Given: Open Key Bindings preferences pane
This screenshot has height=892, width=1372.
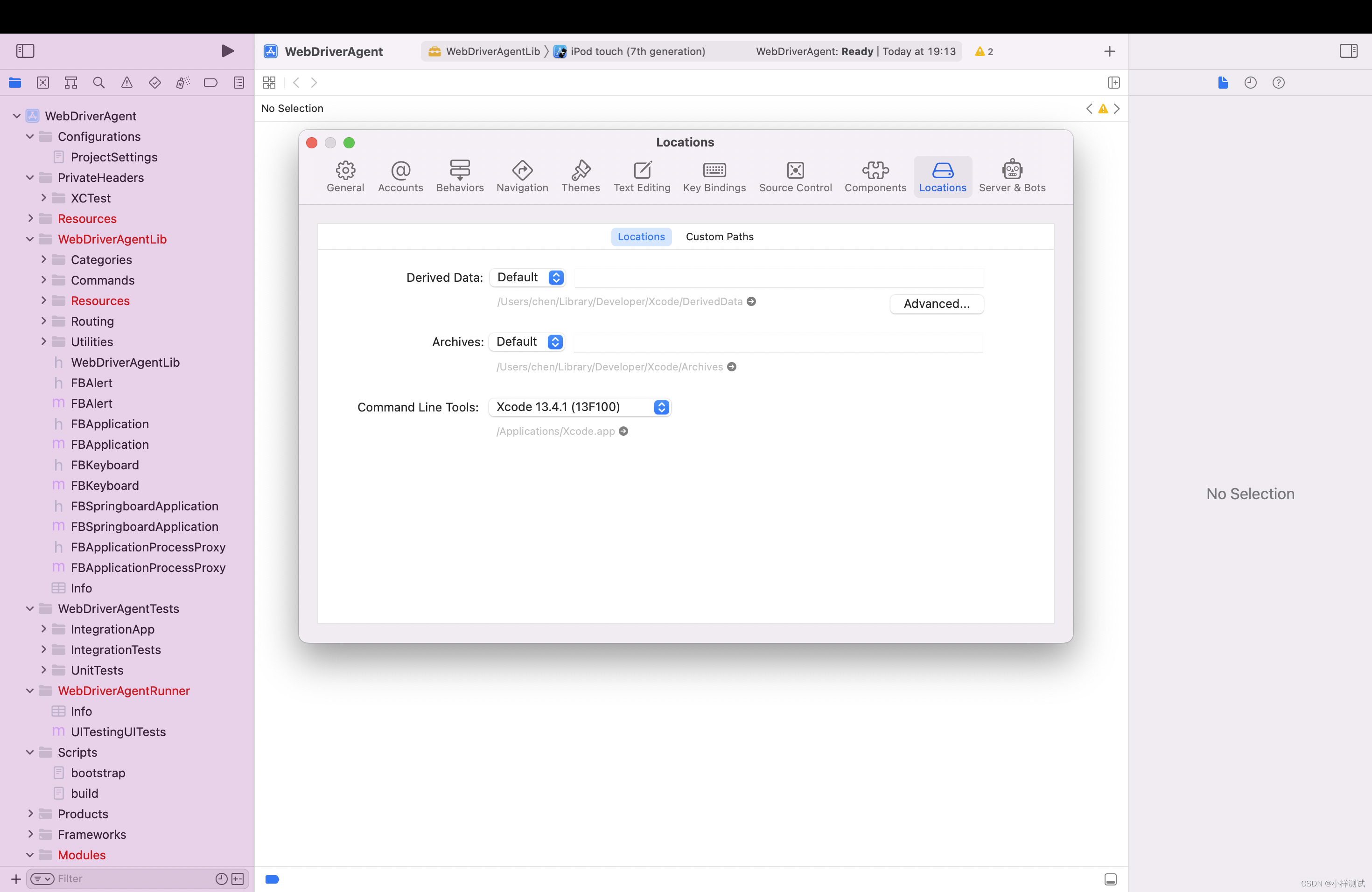Looking at the screenshot, I should [x=714, y=176].
